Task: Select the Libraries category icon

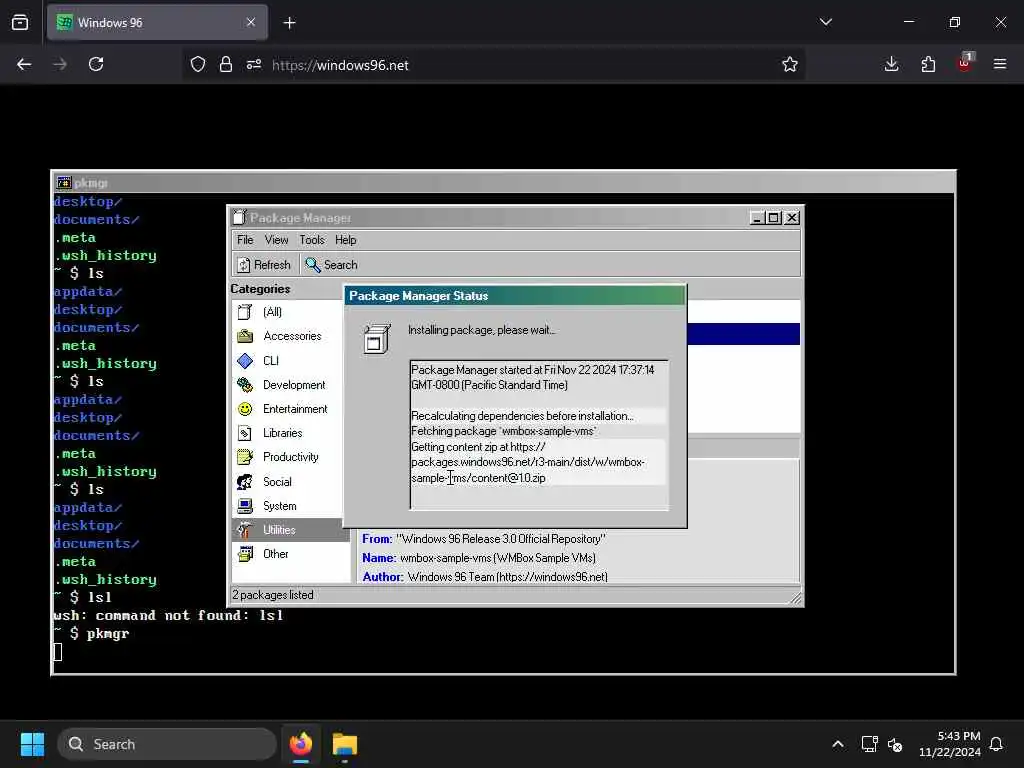Action: (x=245, y=433)
